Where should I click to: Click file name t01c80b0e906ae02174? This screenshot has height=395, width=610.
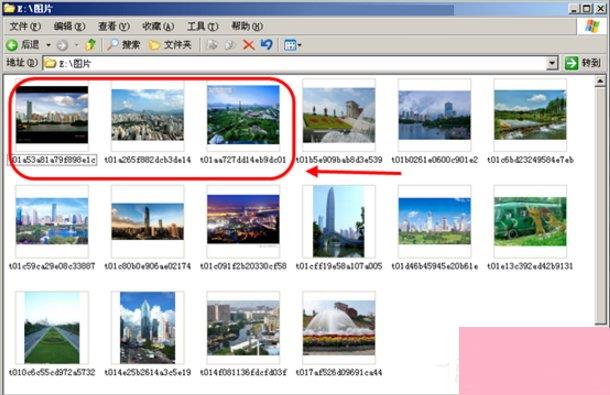(147, 266)
